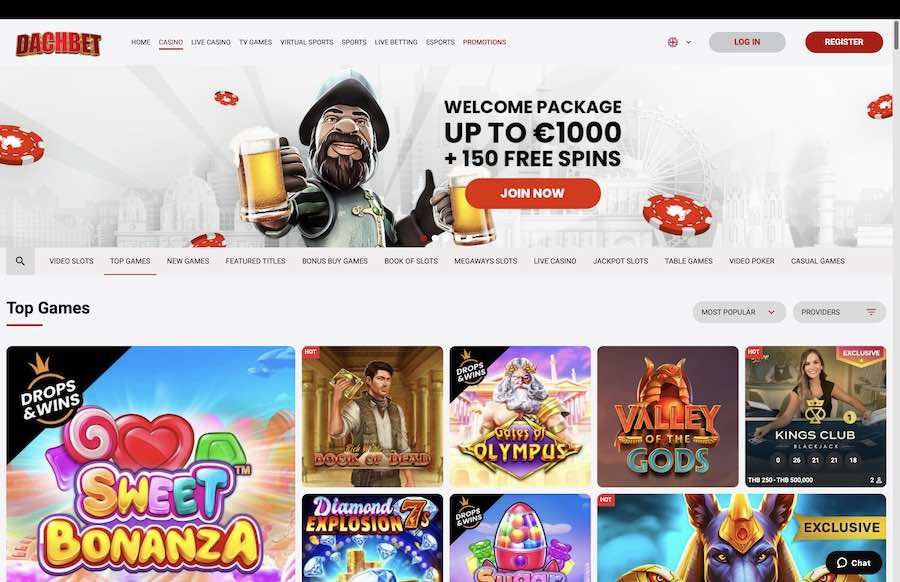Screen dimensions: 900x582
Task: Click the Register button
Action: [844, 42]
